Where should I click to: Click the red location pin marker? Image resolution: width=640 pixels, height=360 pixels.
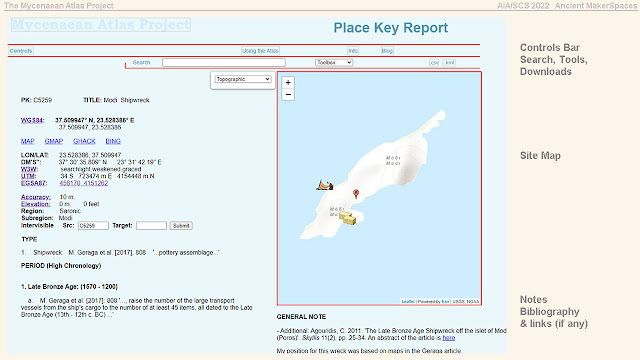[x=356, y=194]
